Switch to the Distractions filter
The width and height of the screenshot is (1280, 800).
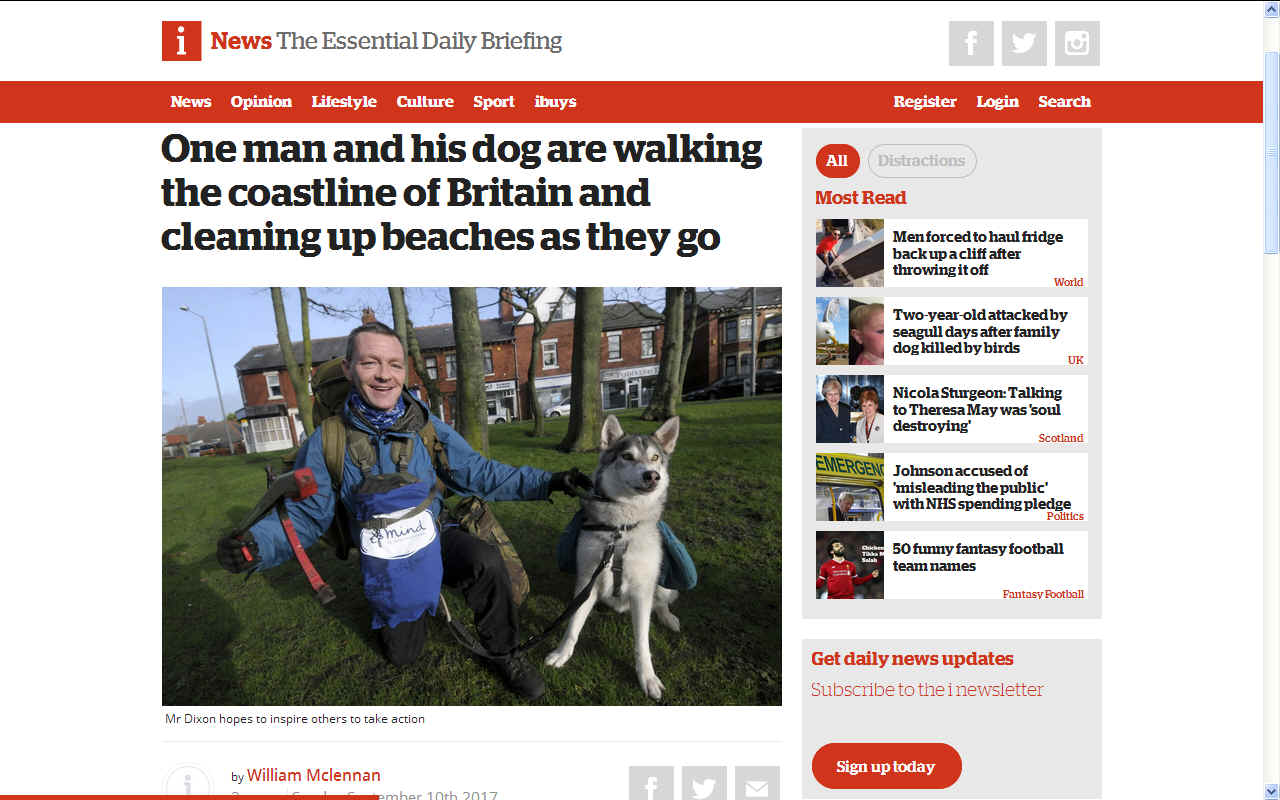(x=921, y=161)
